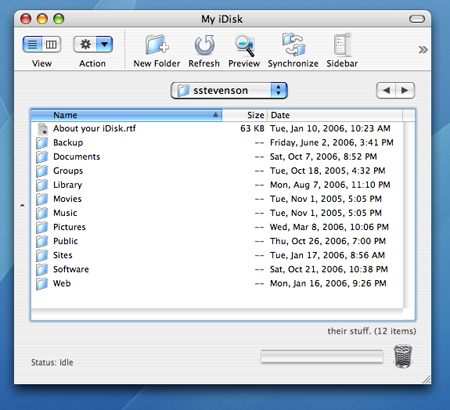Click the Backup folder name
Viewport: 450px width, 410px height.
point(68,143)
